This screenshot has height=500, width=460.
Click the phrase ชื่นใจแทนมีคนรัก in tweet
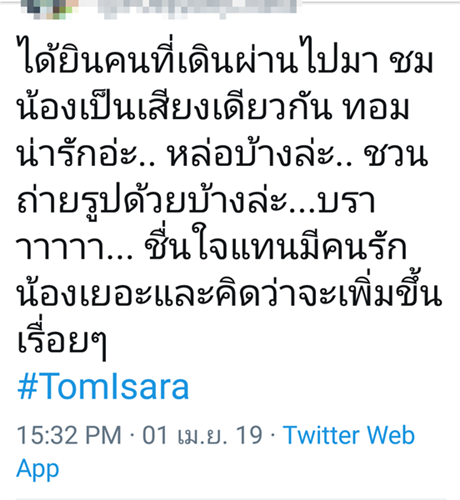coord(276,243)
